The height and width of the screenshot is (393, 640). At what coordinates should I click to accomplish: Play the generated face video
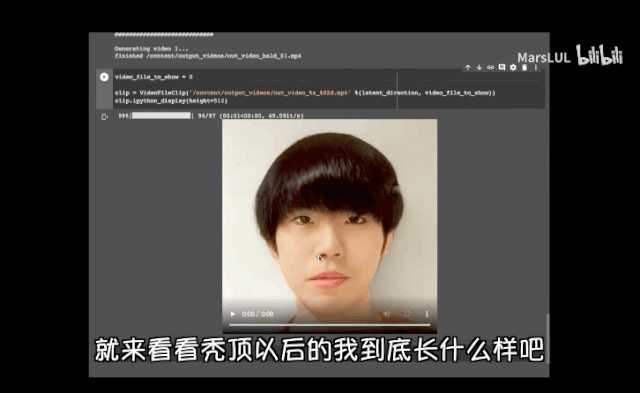click(x=233, y=314)
